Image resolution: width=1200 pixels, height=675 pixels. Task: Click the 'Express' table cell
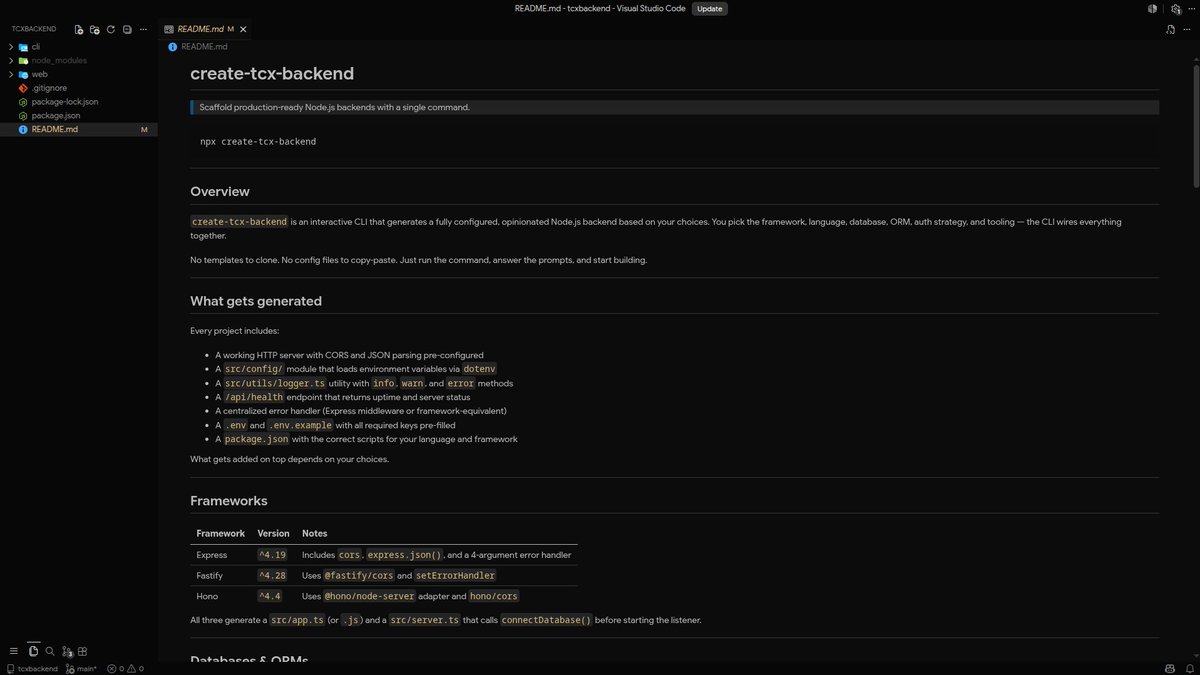(212, 554)
